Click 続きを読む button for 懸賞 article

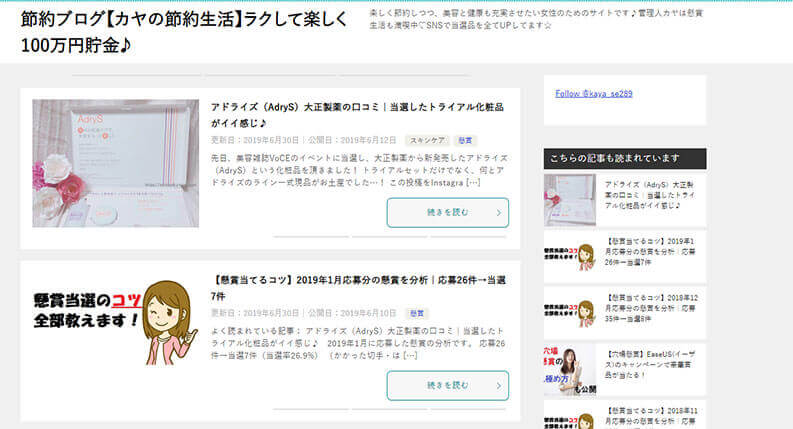(x=448, y=385)
